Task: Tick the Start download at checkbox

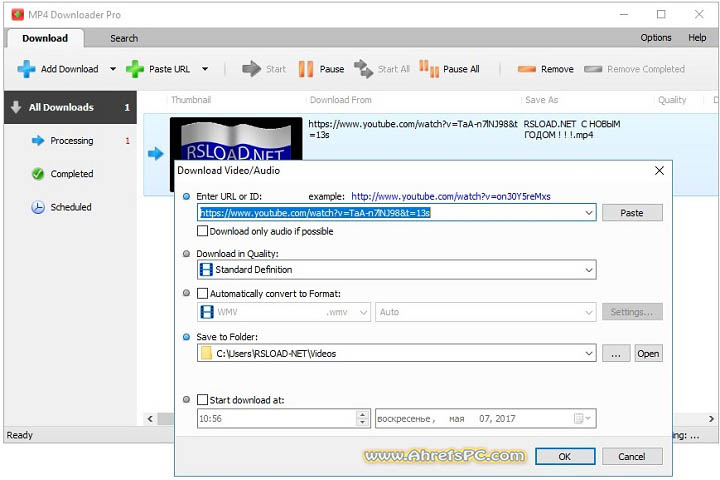Action: (202, 400)
